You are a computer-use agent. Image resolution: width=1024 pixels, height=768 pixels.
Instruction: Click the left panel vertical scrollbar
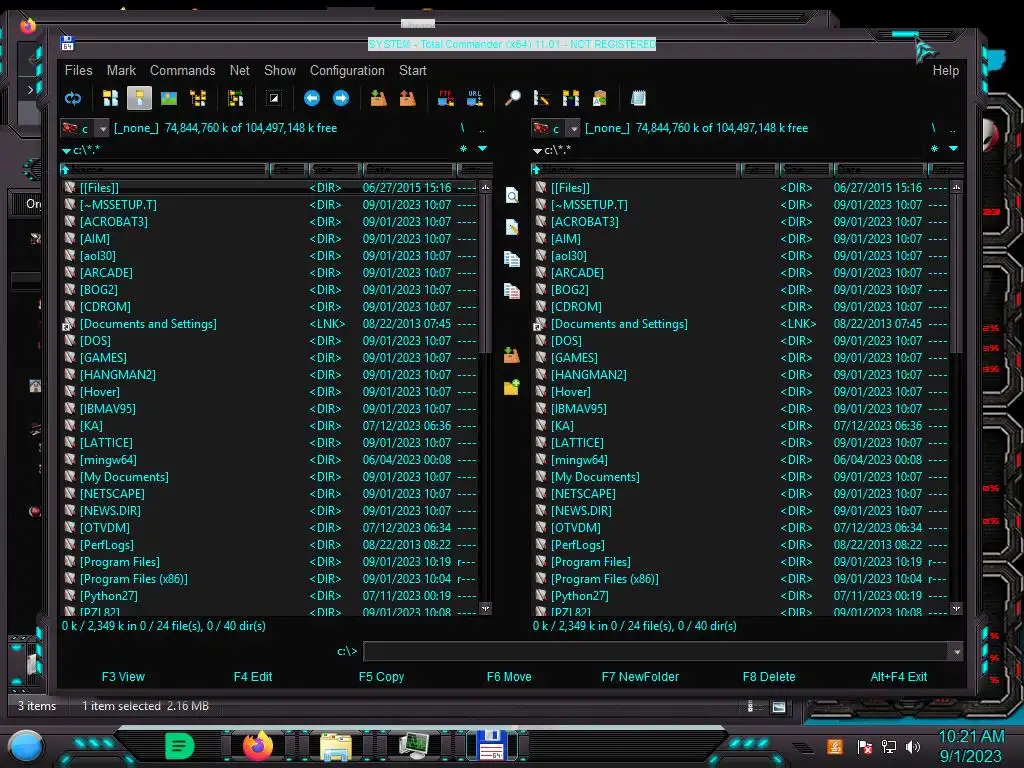coord(485,398)
